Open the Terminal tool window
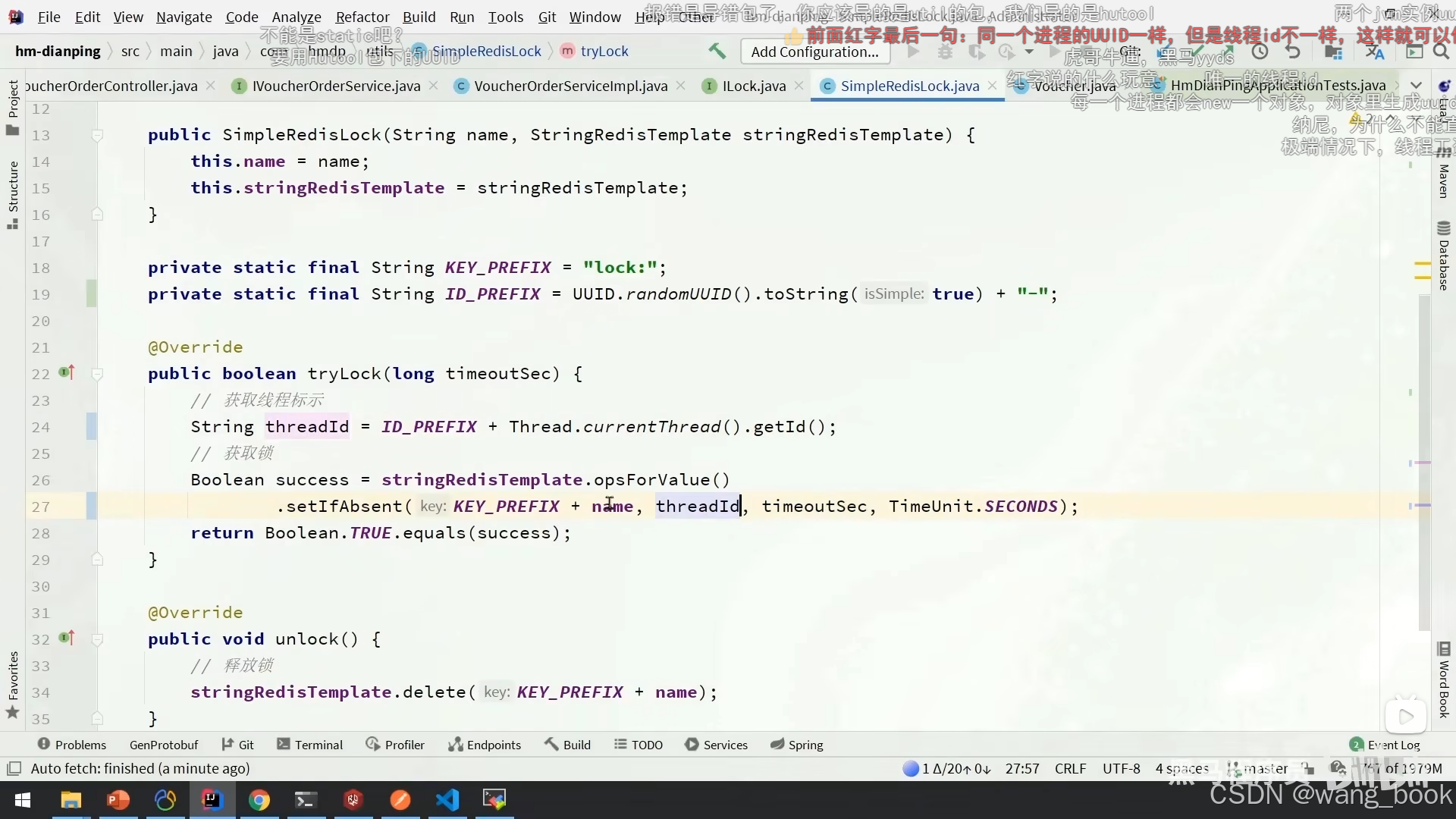This screenshot has height=819, width=1456. [310, 745]
